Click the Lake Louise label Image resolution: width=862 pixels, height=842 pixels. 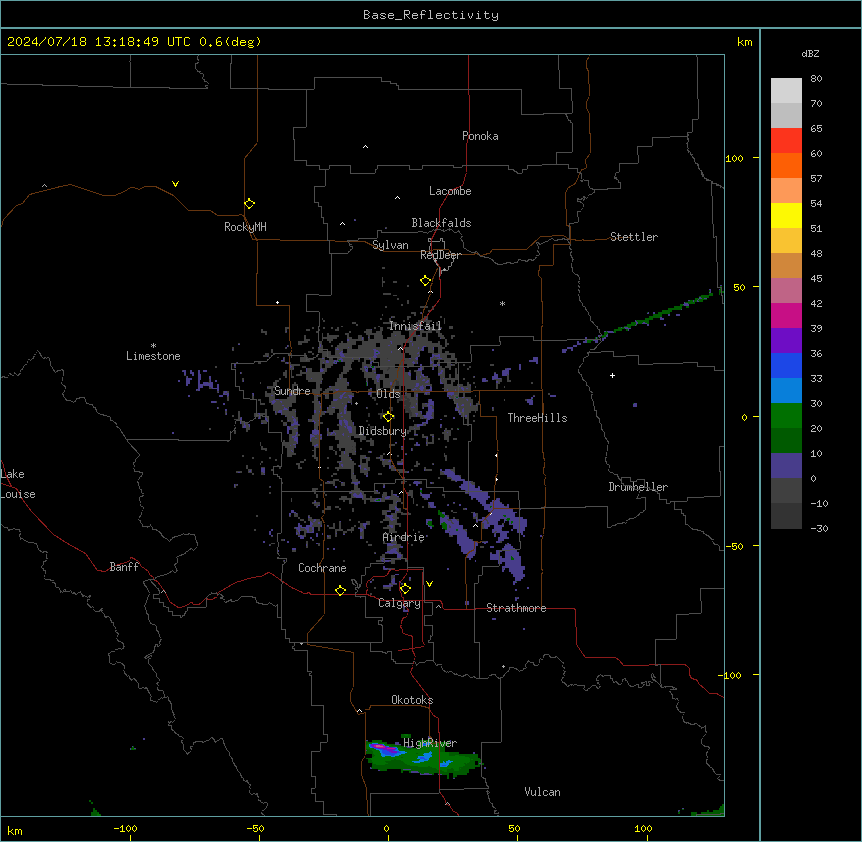(18, 484)
